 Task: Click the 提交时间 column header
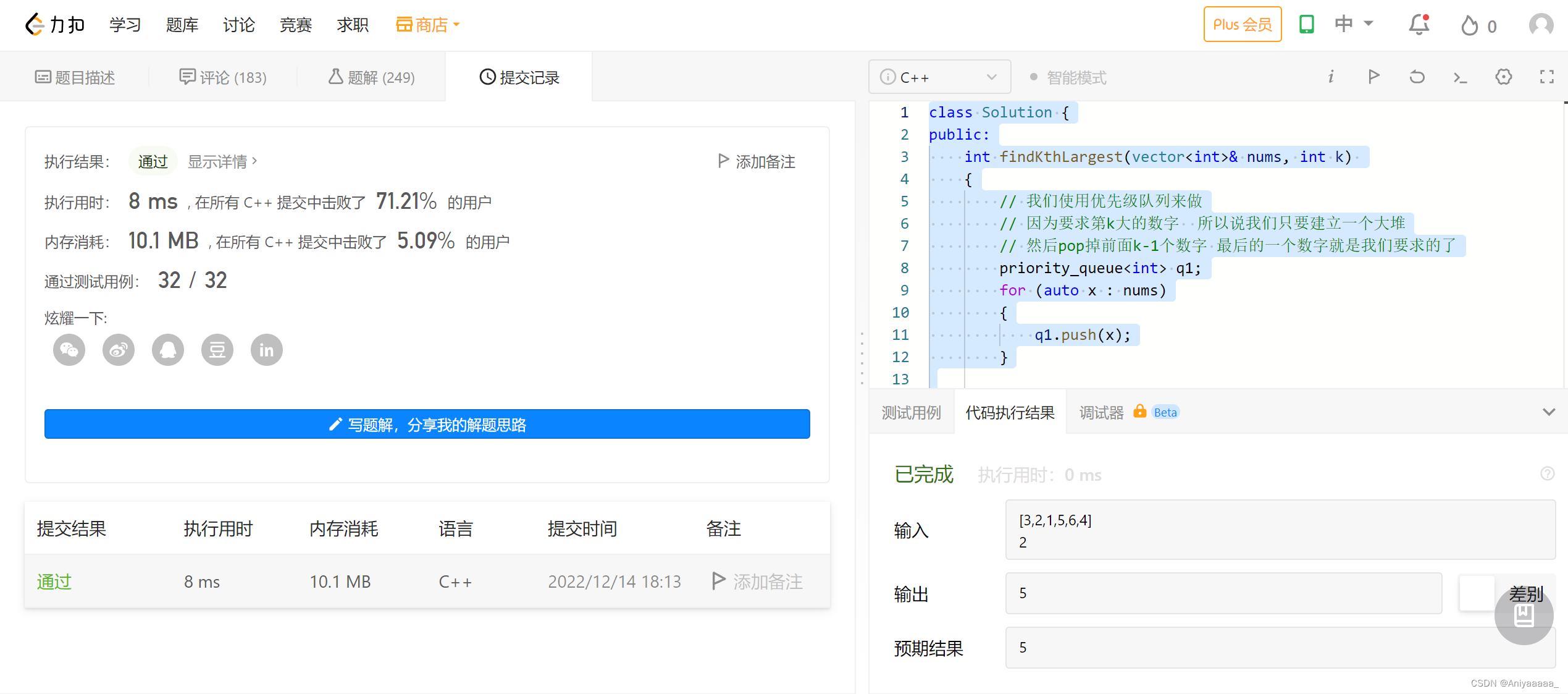[x=582, y=529]
